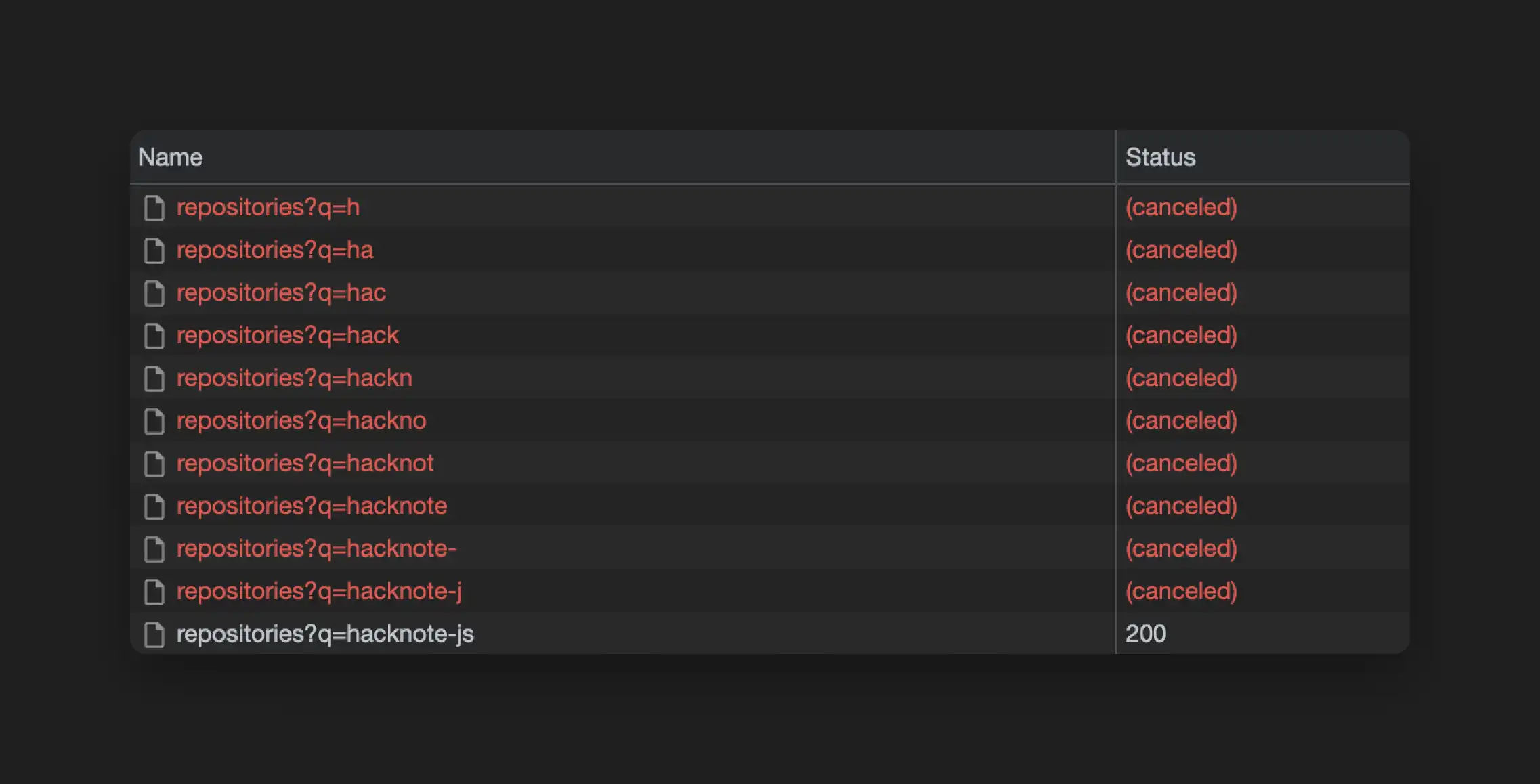Click the file icon beside repositories?q=hacknote
Screen dimensions: 1540x784
(154, 506)
